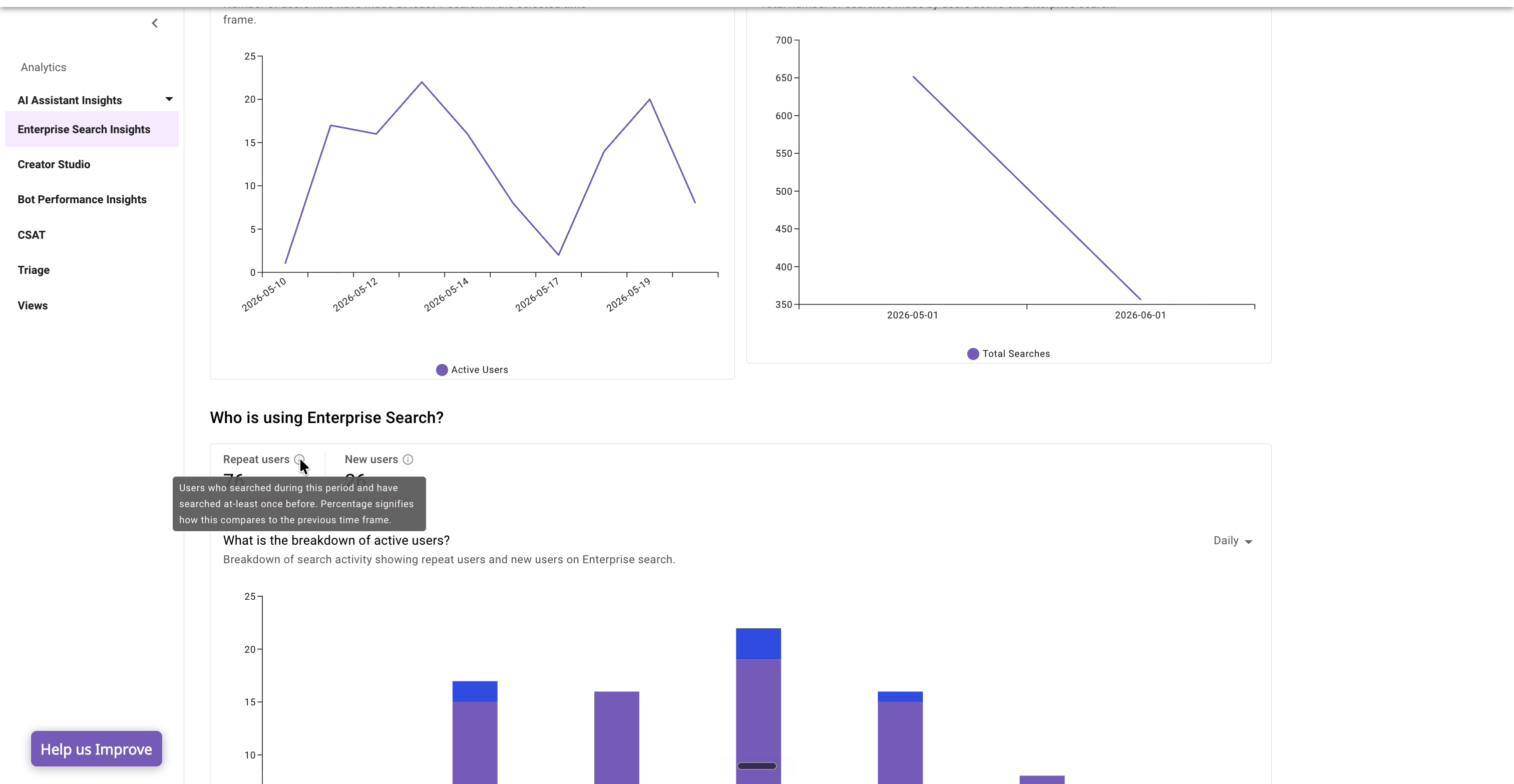
Task: Click the 2026-05-10 axis label
Action: [x=264, y=294]
